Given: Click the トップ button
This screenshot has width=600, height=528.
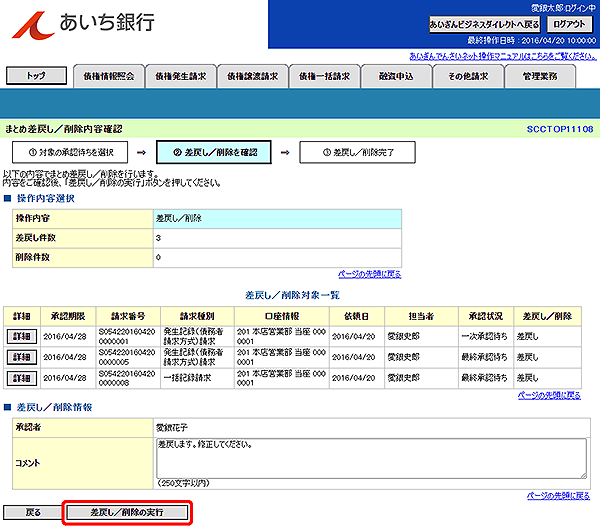Looking at the screenshot, I should pyautogui.click(x=36, y=76).
